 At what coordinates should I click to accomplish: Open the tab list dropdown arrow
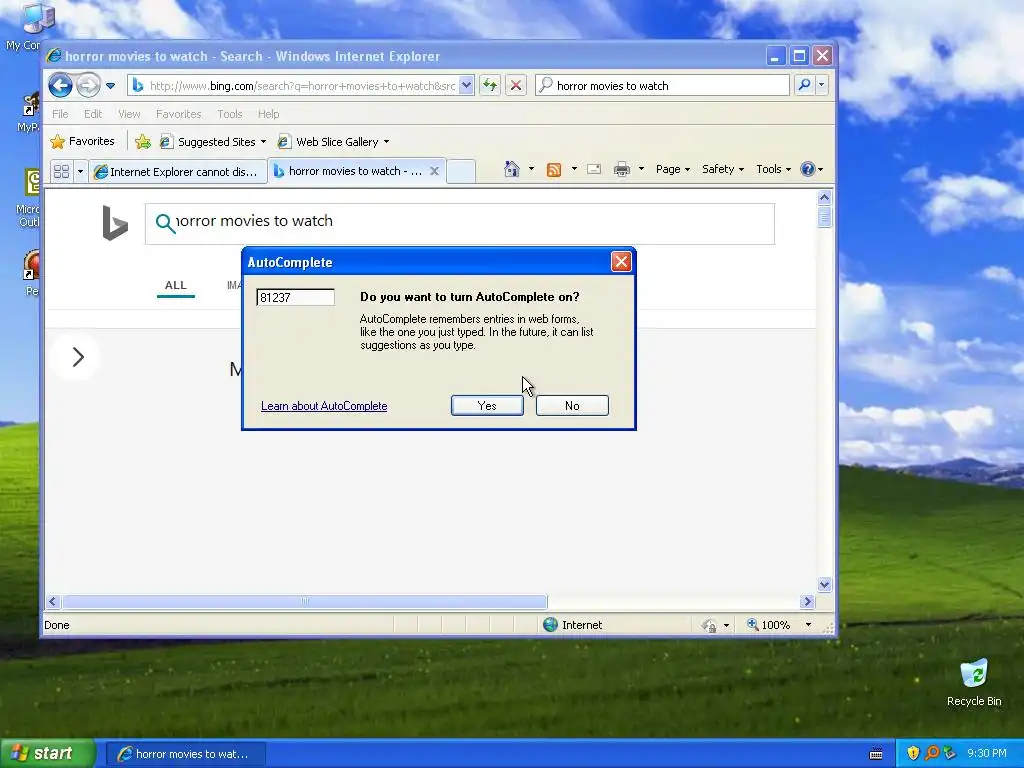pyautogui.click(x=80, y=171)
